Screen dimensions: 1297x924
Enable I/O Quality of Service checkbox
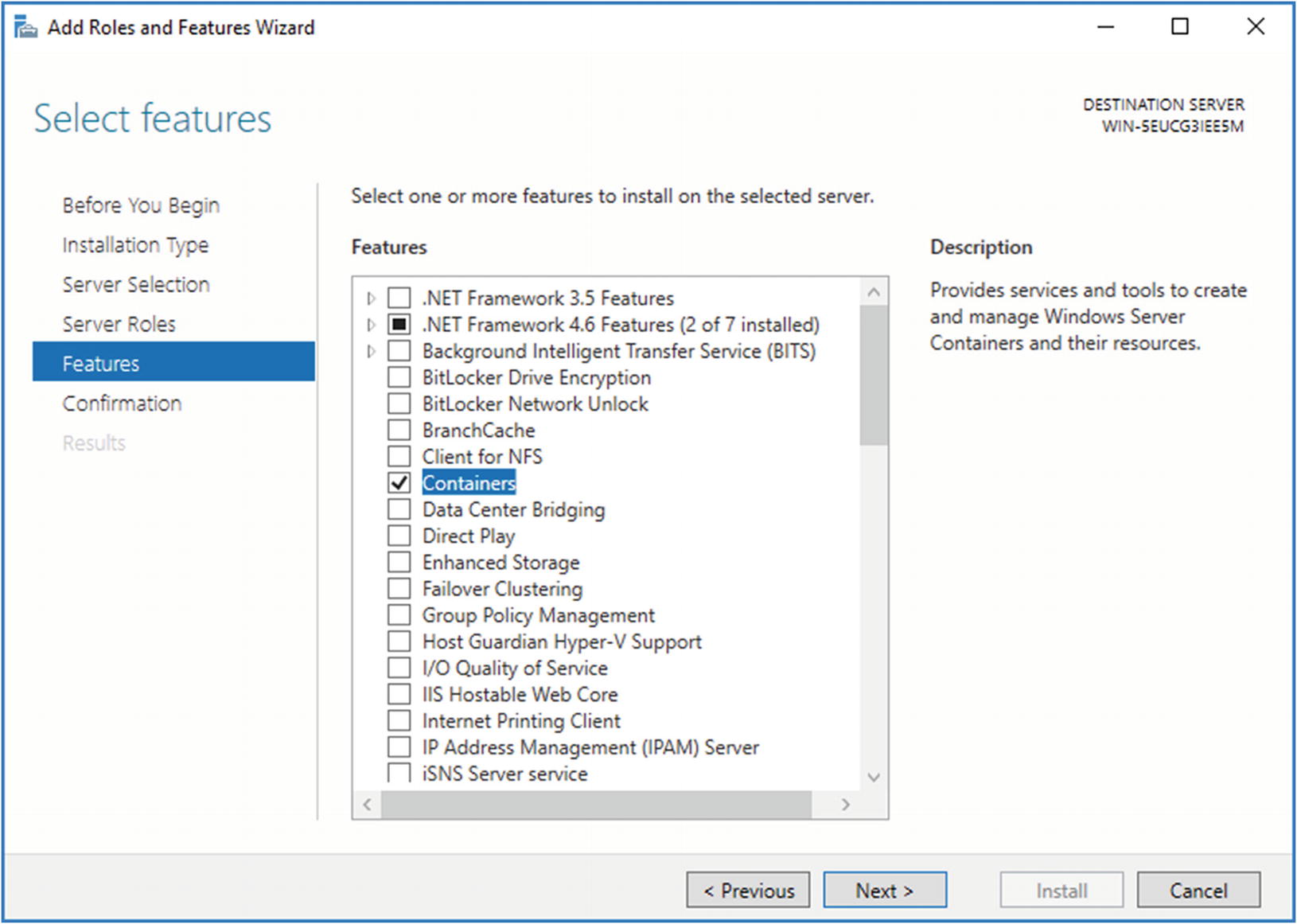(x=399, y=668)
